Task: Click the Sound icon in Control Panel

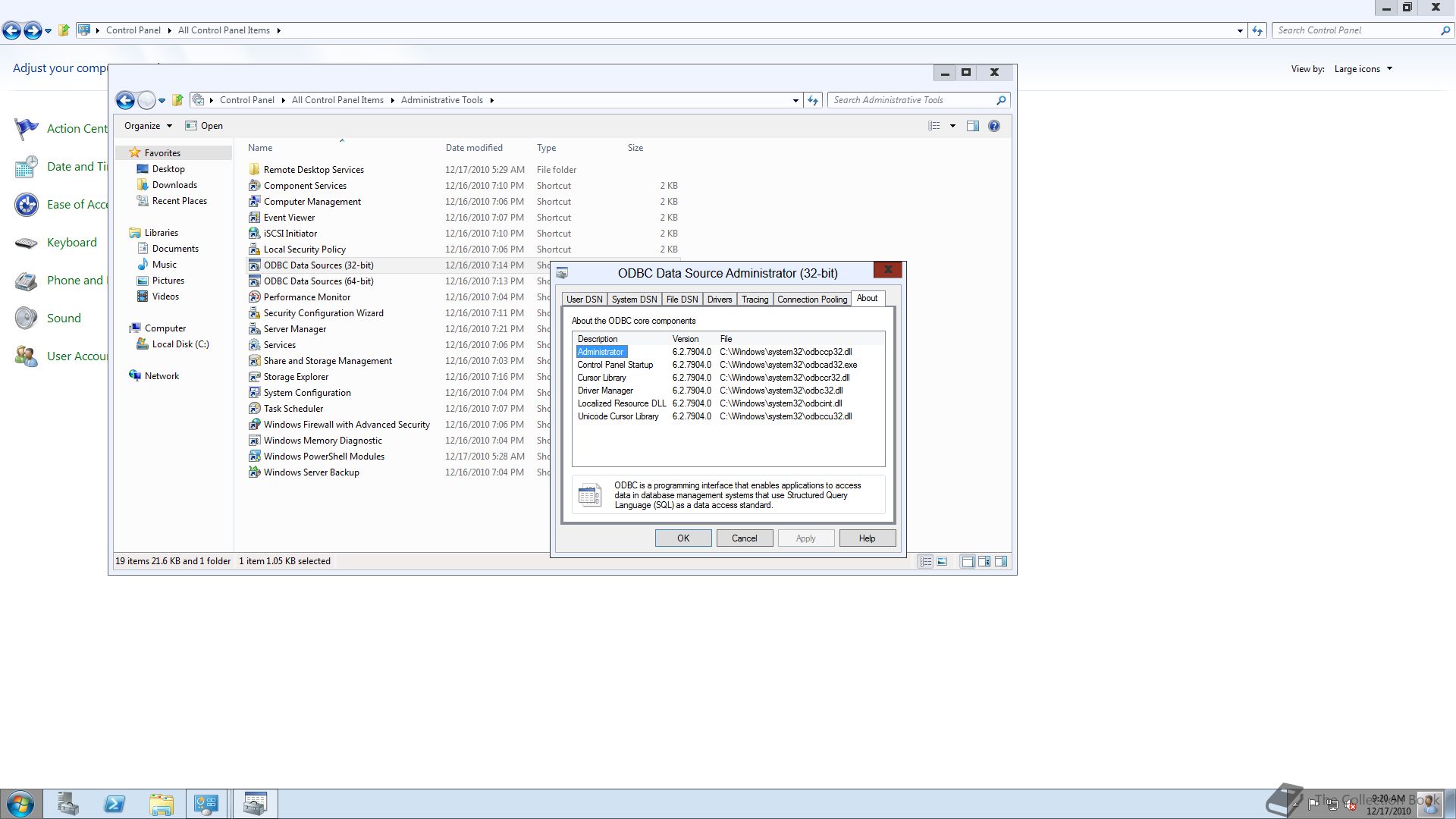Action: pyautogui.click(x=27, y=318)
